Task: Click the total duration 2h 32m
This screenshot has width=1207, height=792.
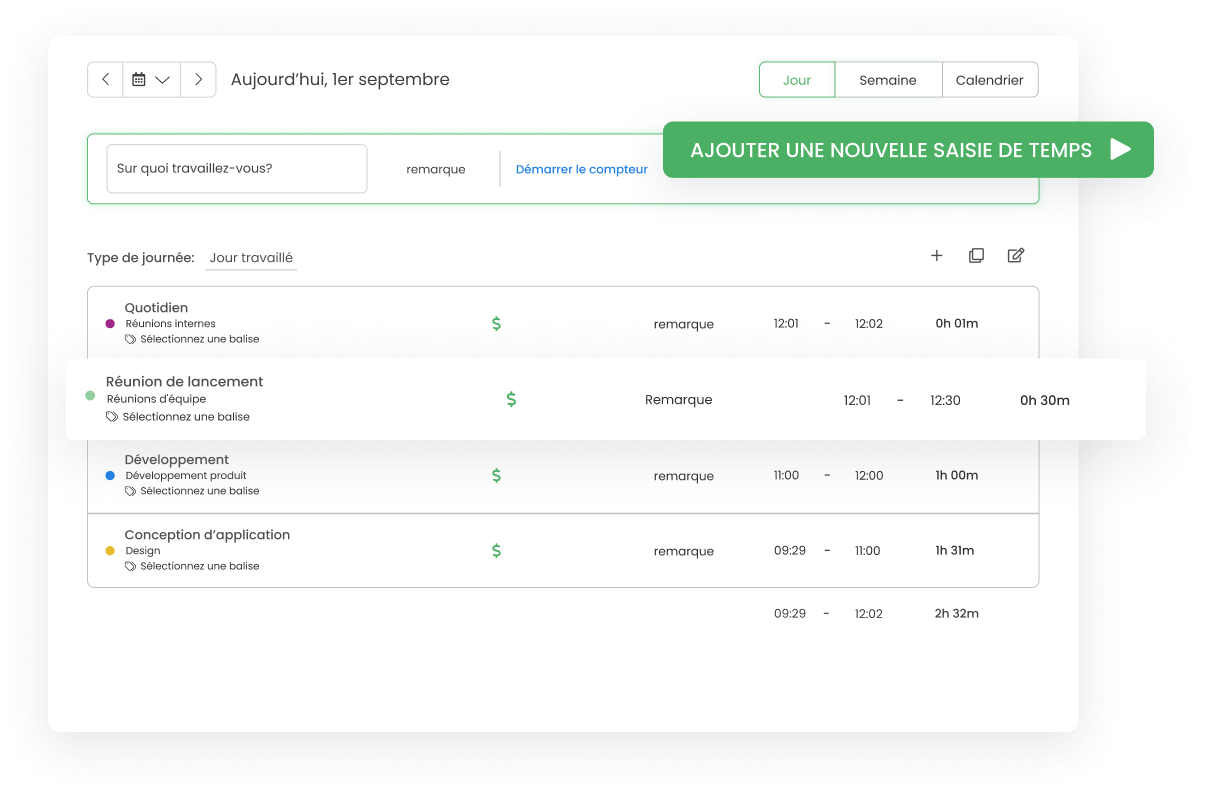Action: pyautogui.click(x=957, y=614)
